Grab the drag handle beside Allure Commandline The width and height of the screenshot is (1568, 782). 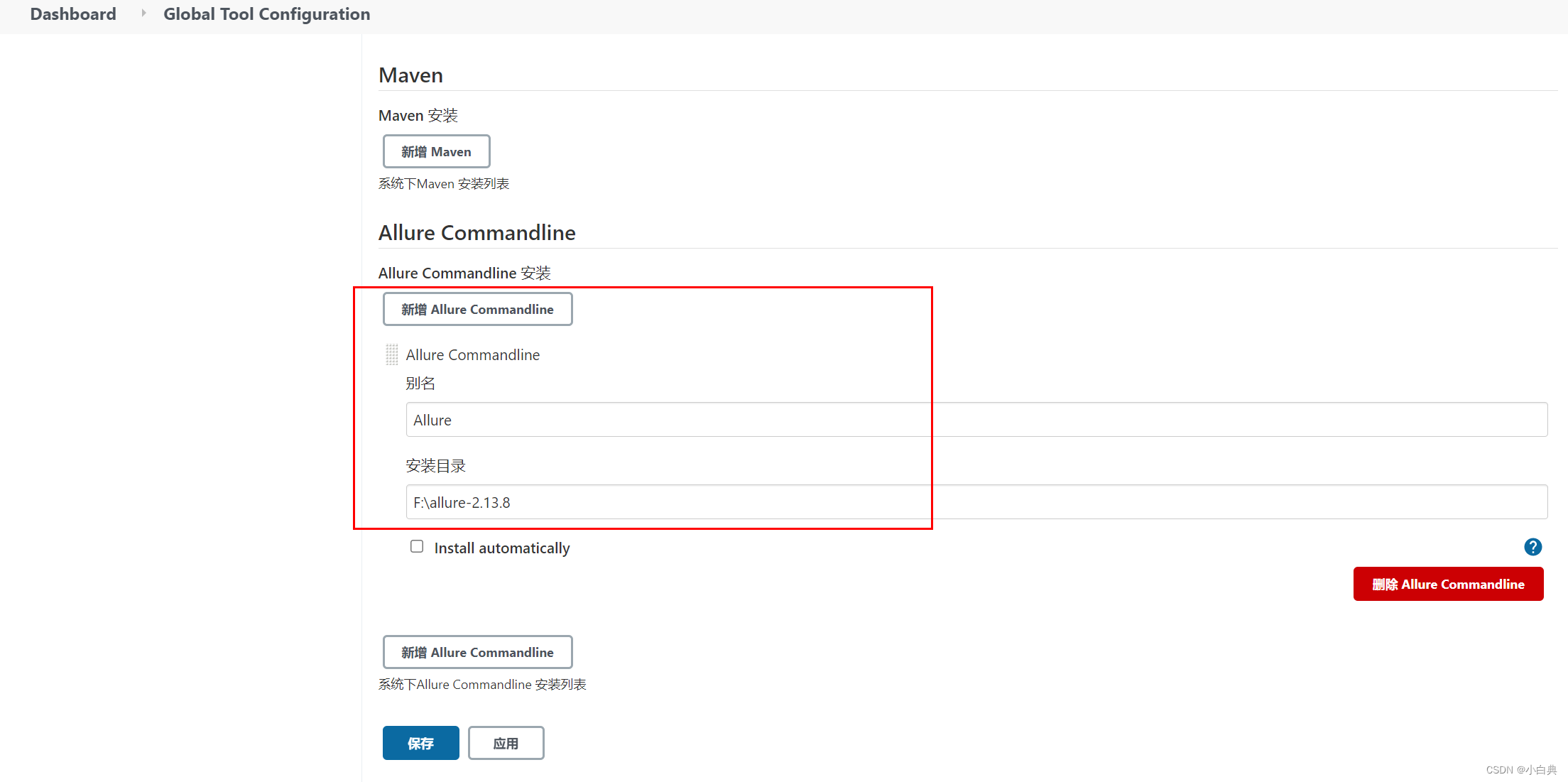click(391, 354)
